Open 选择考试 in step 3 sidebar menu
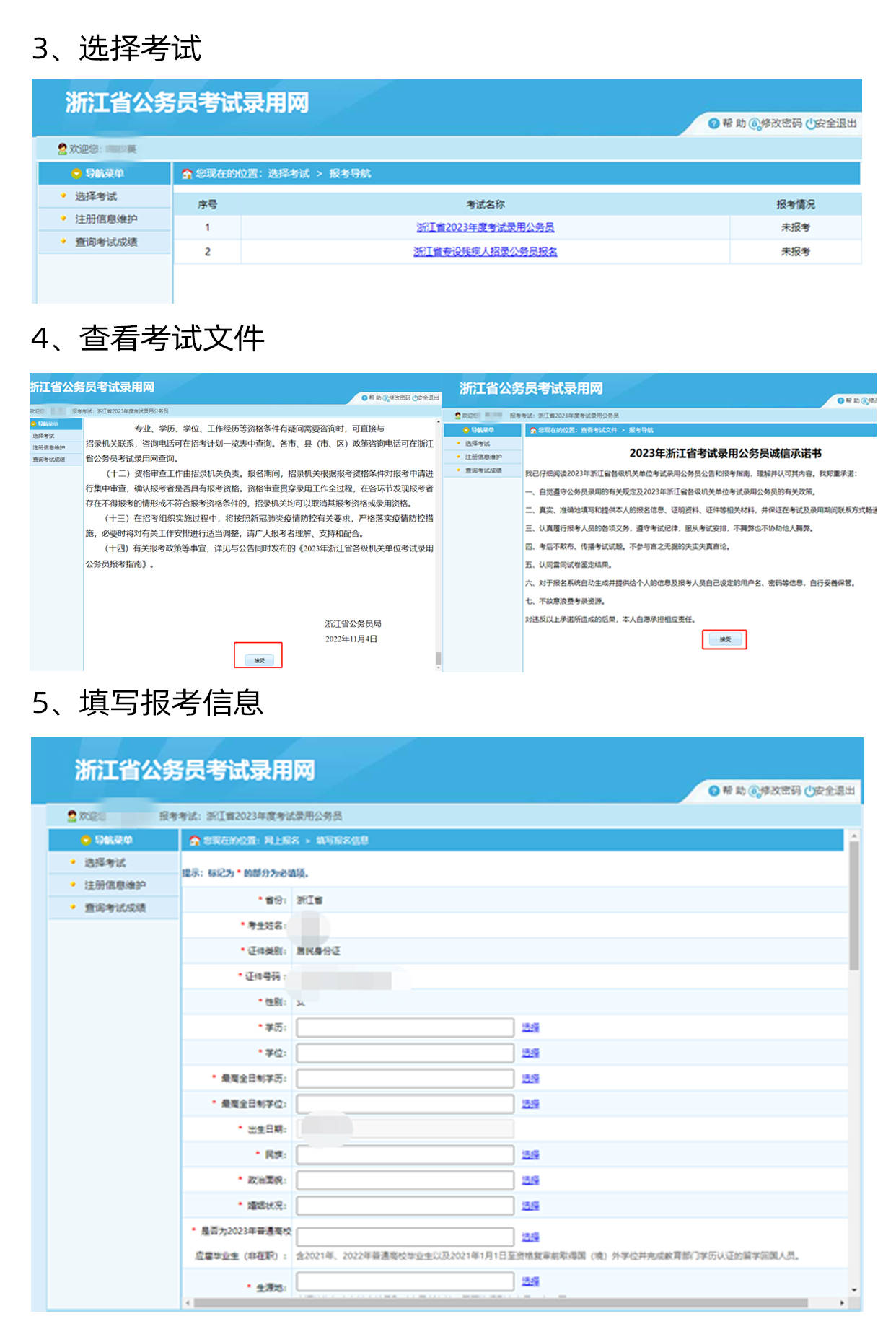 [96, 196]
